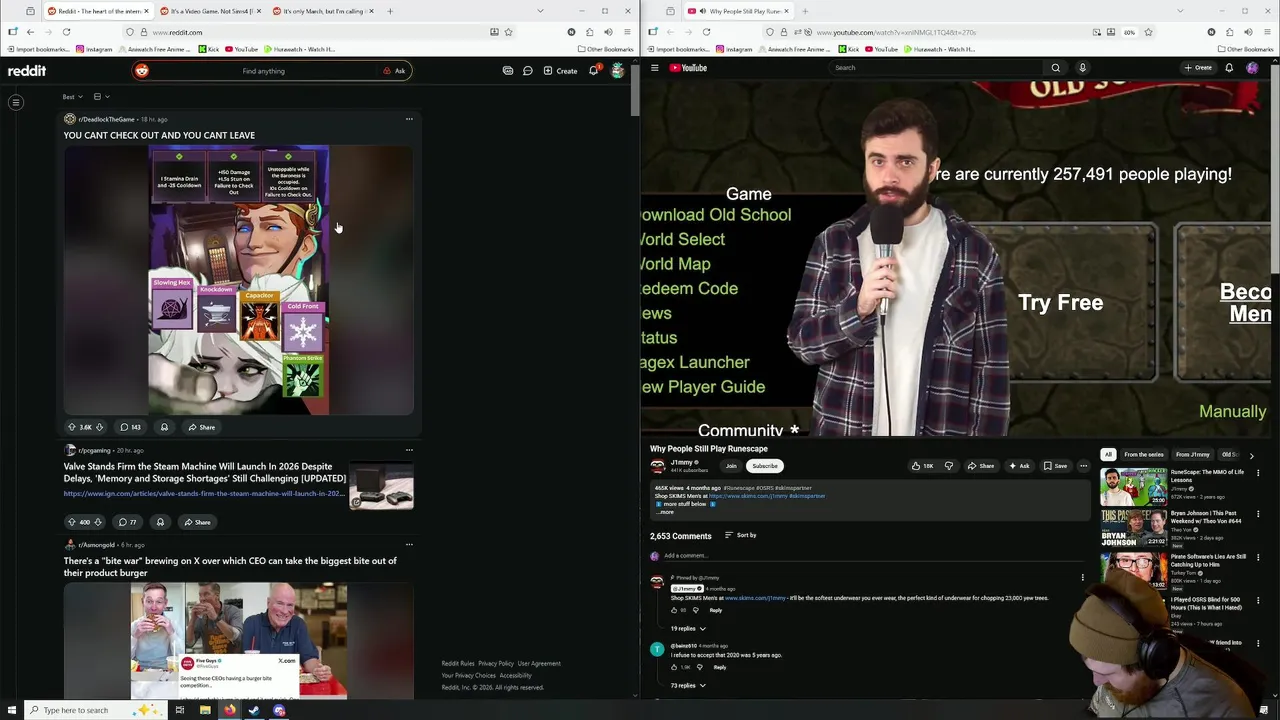Open r/pcgaming subreddit link
This screenshot has width=1280, height=720.
(x=94, y=450)
